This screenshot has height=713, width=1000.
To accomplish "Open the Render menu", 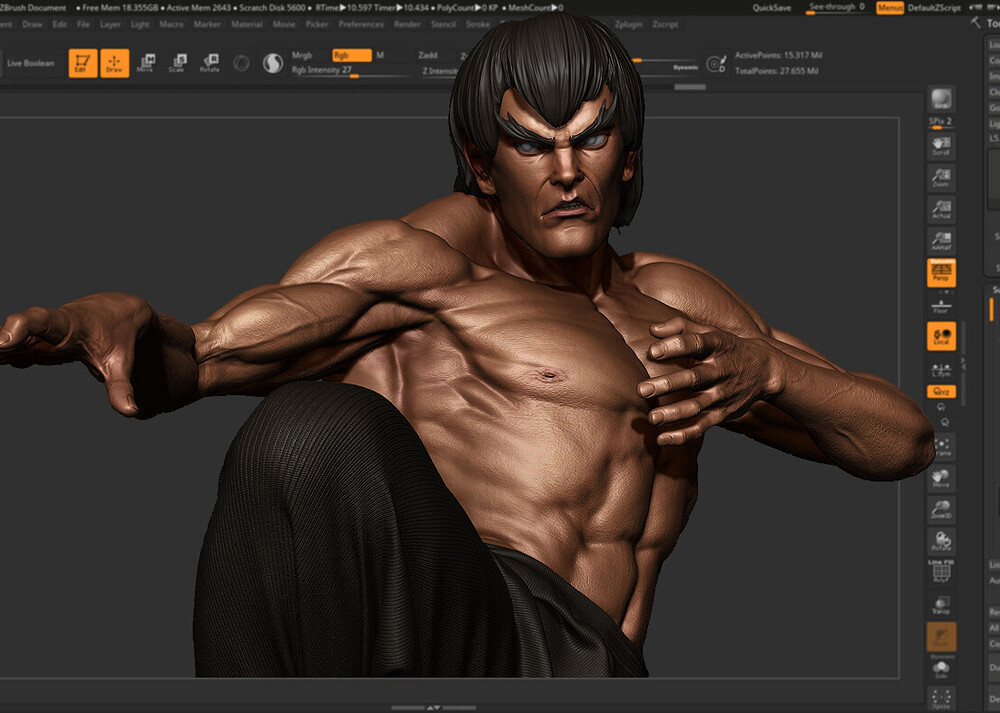I will tap(407, 24).
